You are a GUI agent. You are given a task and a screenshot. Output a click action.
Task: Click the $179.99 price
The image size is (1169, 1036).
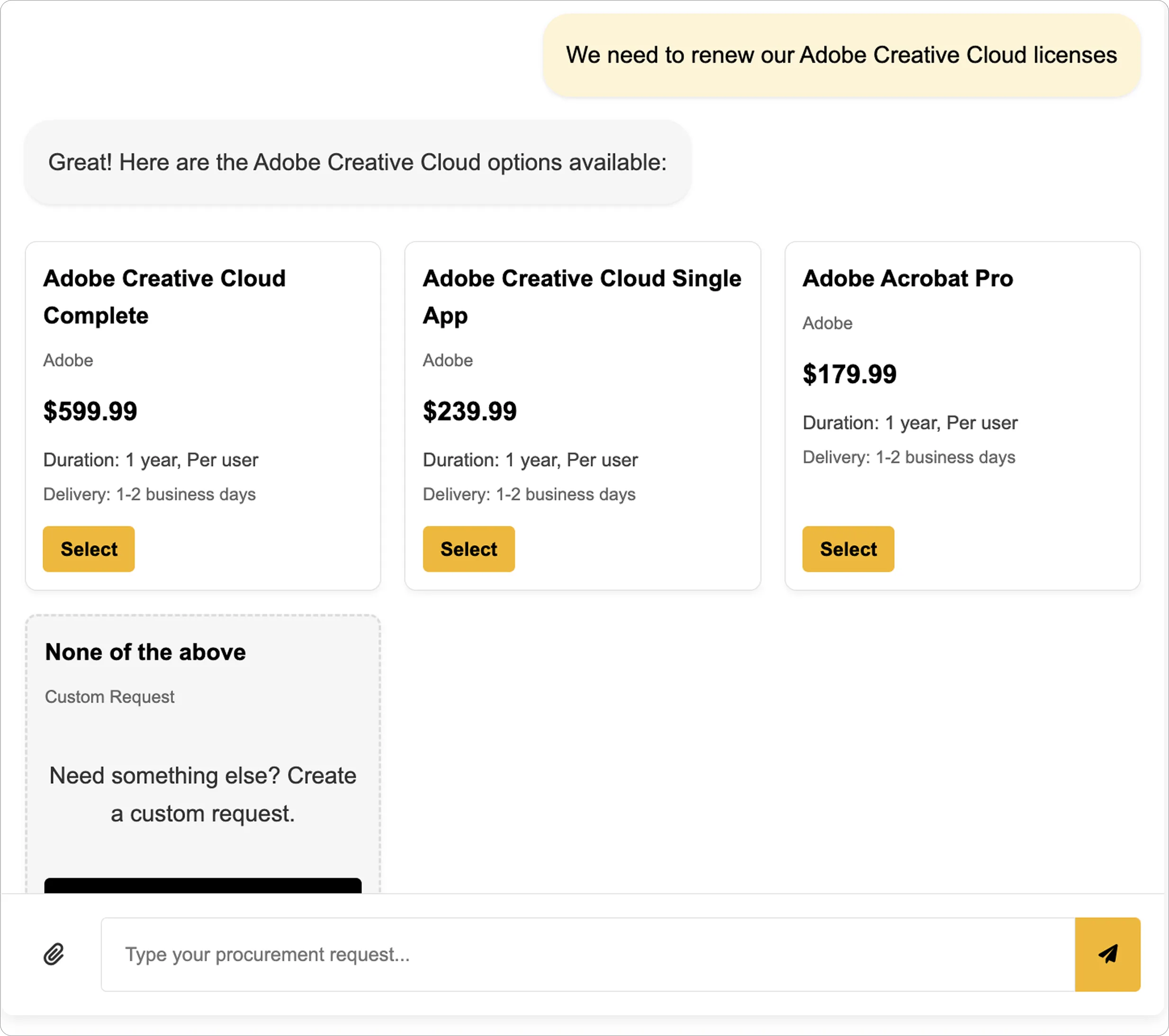coord(849,374)
